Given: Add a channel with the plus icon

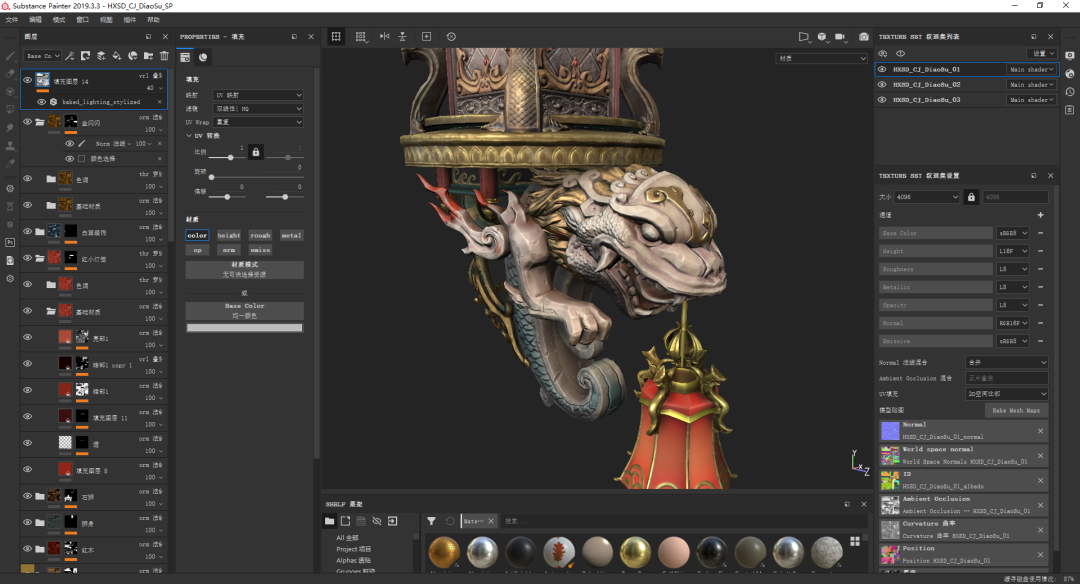Looking at the screenshot, I should click(1040, 215).
